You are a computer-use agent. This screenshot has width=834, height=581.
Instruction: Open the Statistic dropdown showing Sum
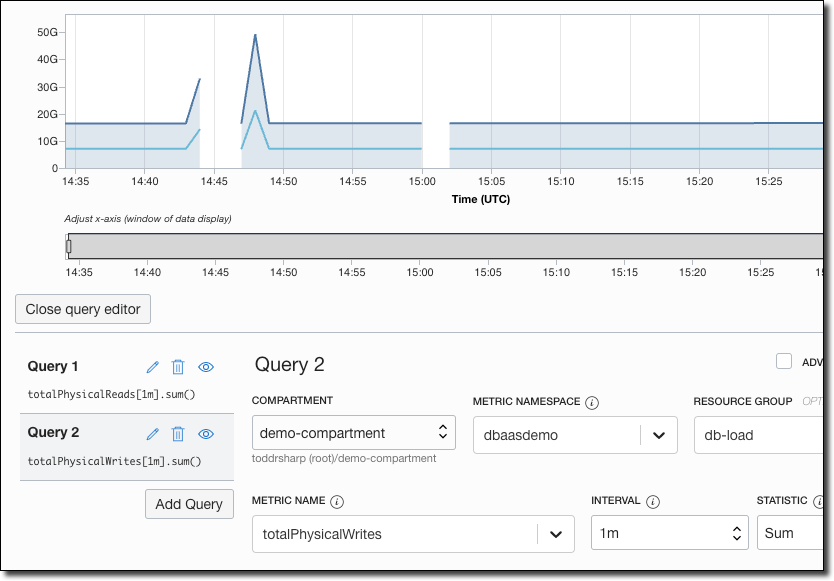click(x=790, y=533)
